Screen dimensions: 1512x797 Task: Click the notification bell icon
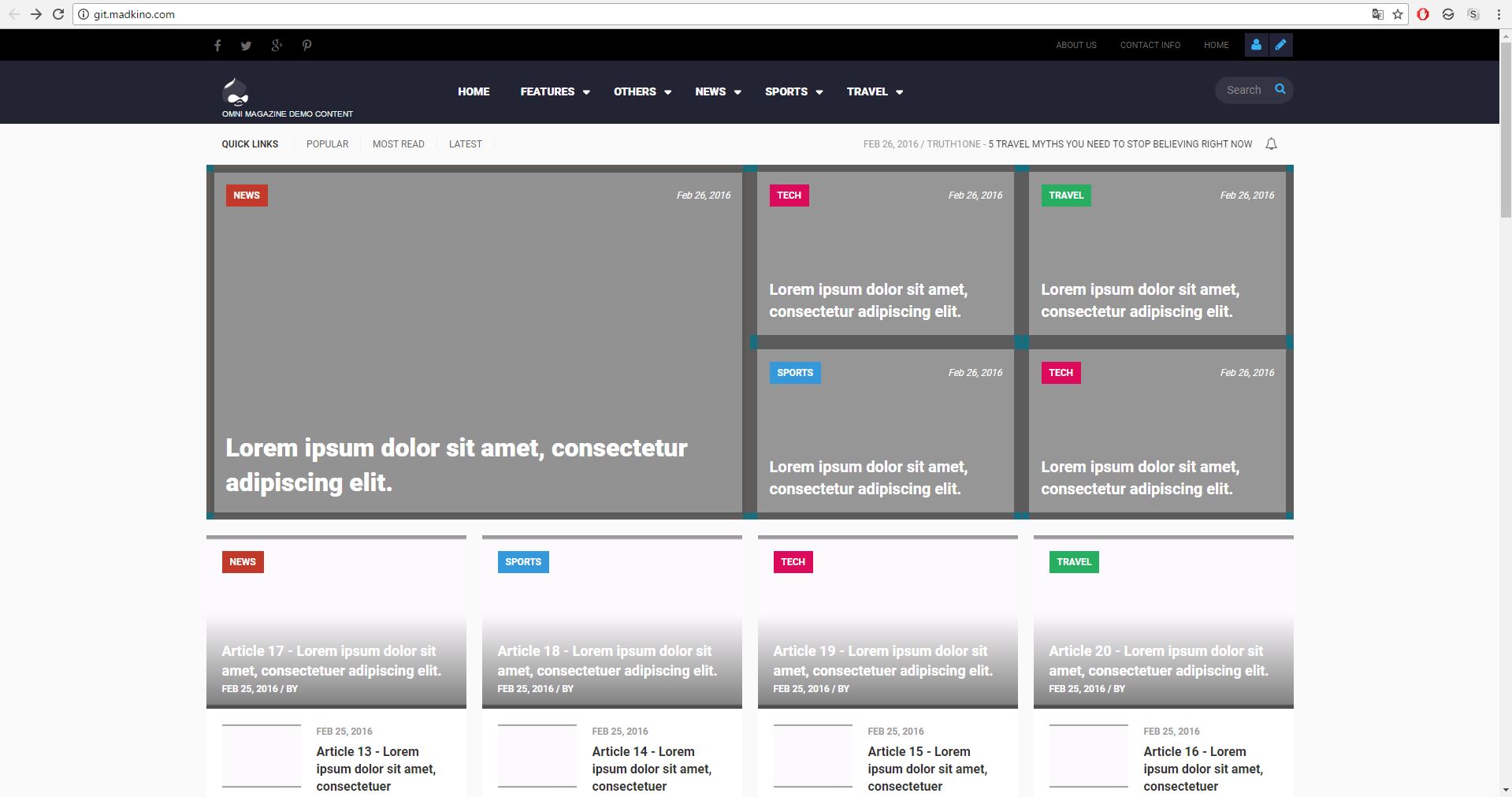(1271, 144)
